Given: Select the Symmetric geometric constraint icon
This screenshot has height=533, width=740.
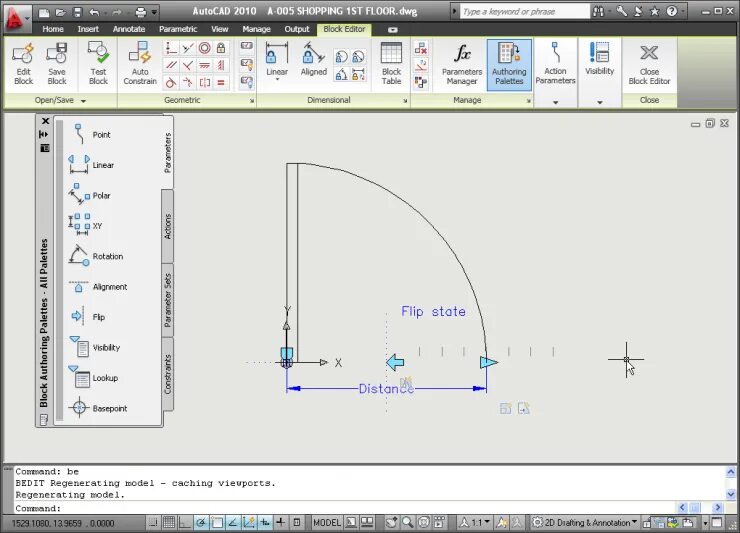Looking at the screenshot, I should point(204,83).
